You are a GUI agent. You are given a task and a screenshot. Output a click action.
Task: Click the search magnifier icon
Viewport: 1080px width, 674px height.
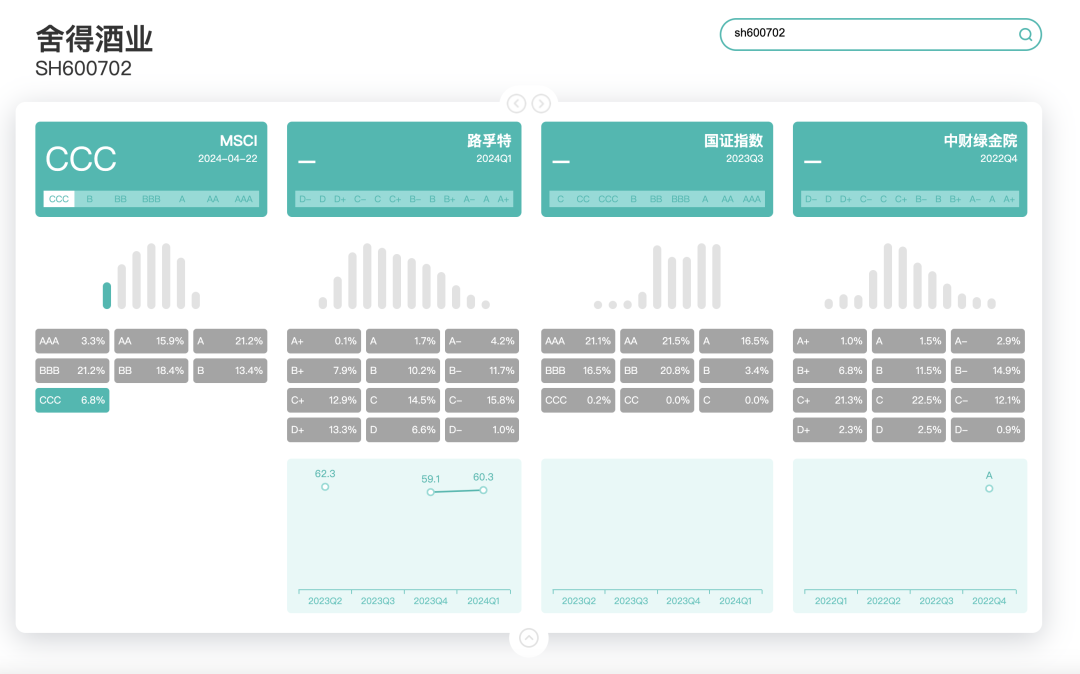1025,34
